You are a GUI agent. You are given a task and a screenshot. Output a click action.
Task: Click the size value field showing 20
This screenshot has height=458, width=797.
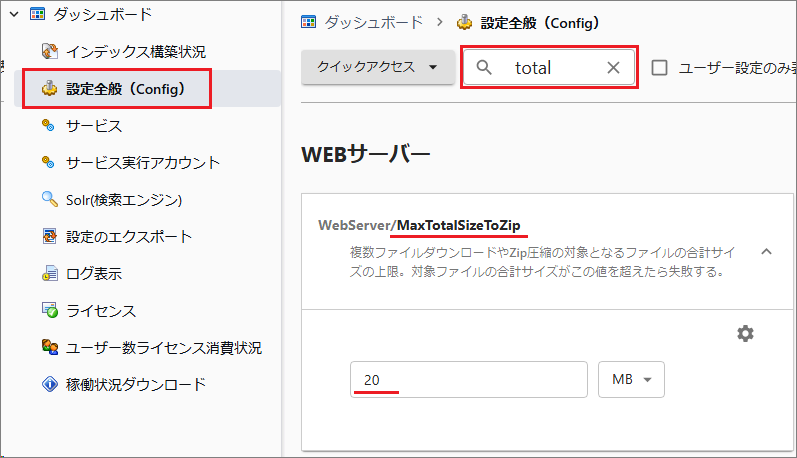(468, 380)
